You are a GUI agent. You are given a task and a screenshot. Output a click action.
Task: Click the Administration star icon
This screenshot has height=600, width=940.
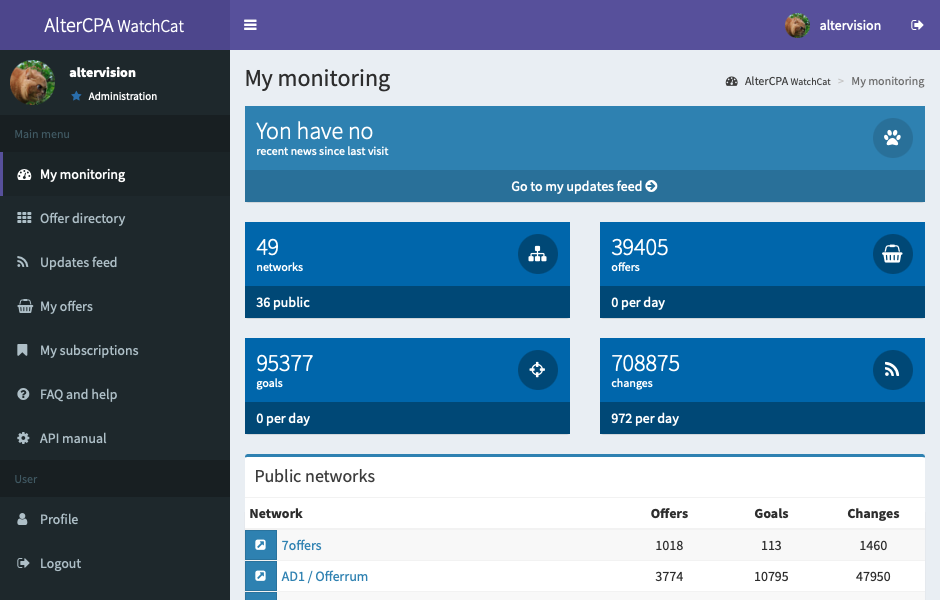(x=76, y=96)
